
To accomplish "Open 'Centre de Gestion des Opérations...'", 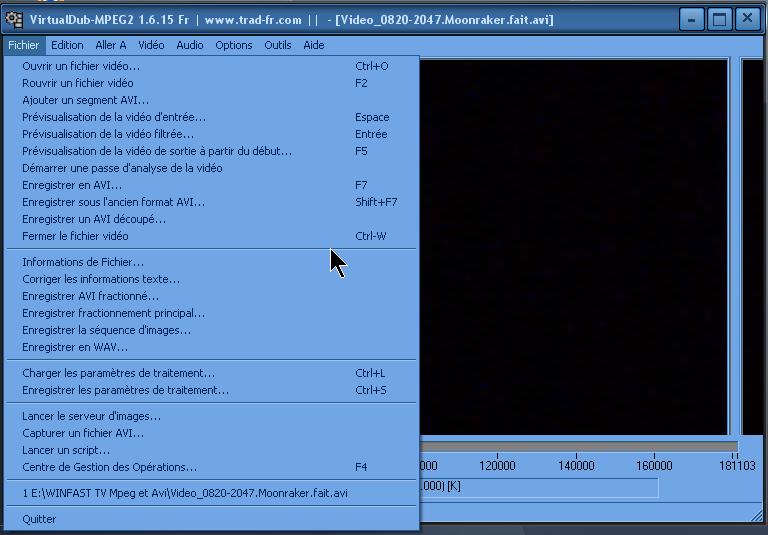I will (x=109, y=467).
